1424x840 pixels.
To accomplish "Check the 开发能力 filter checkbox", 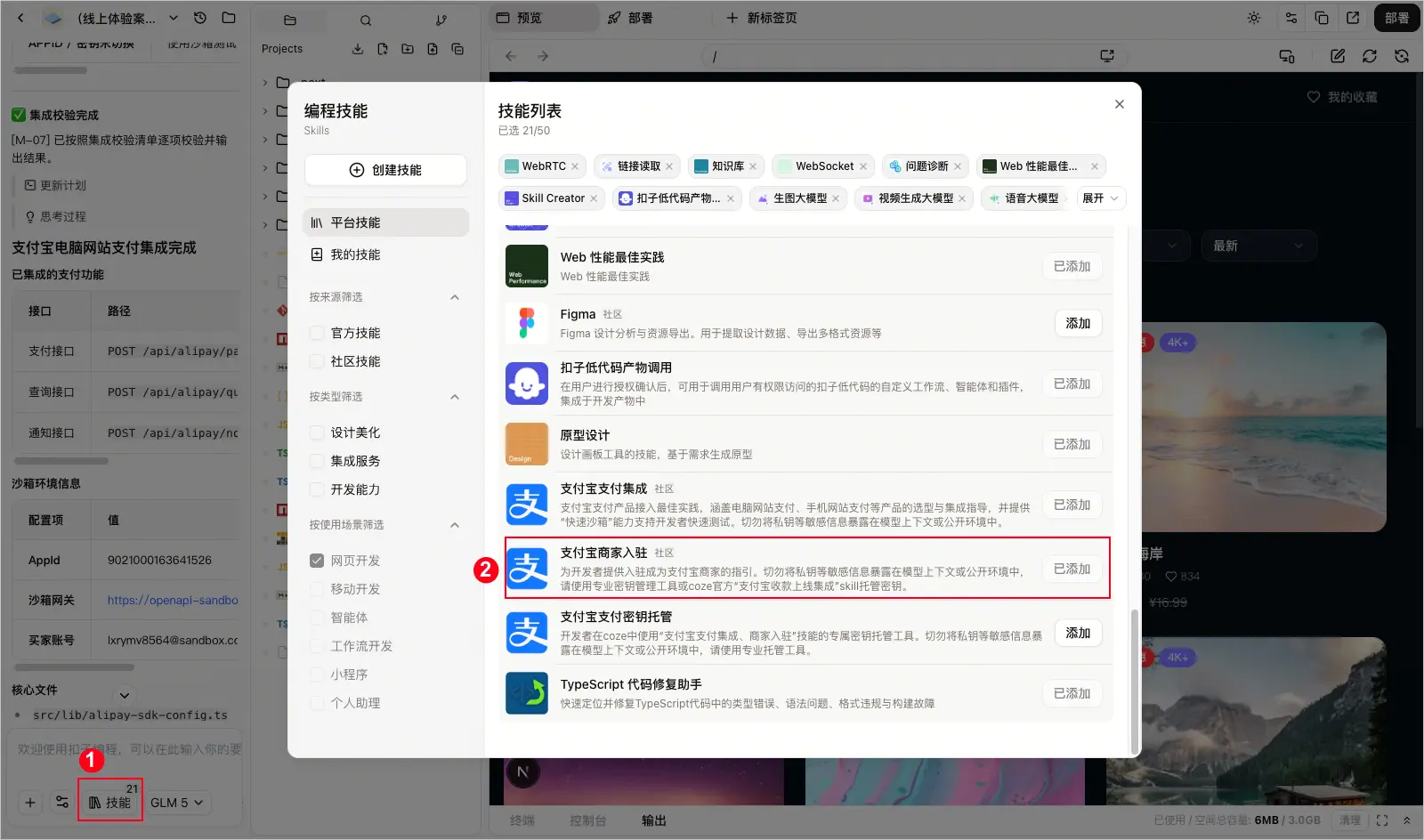I will (x=316, y=489).
